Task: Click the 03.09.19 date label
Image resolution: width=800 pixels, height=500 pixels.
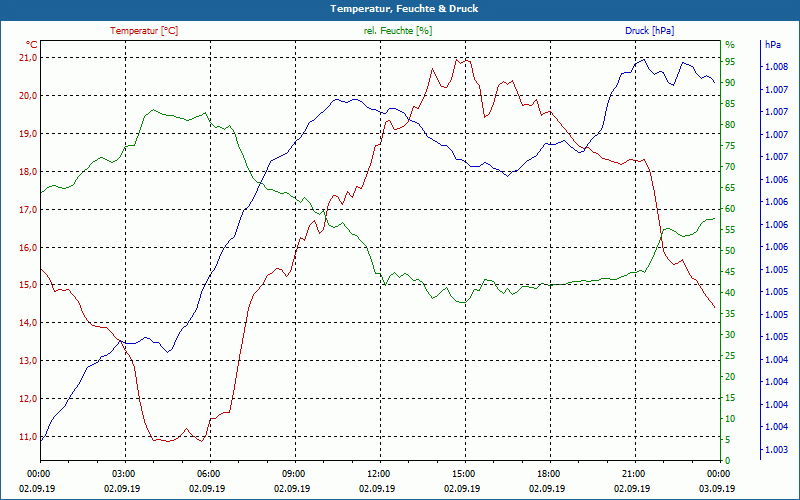Action: [717, 489]
